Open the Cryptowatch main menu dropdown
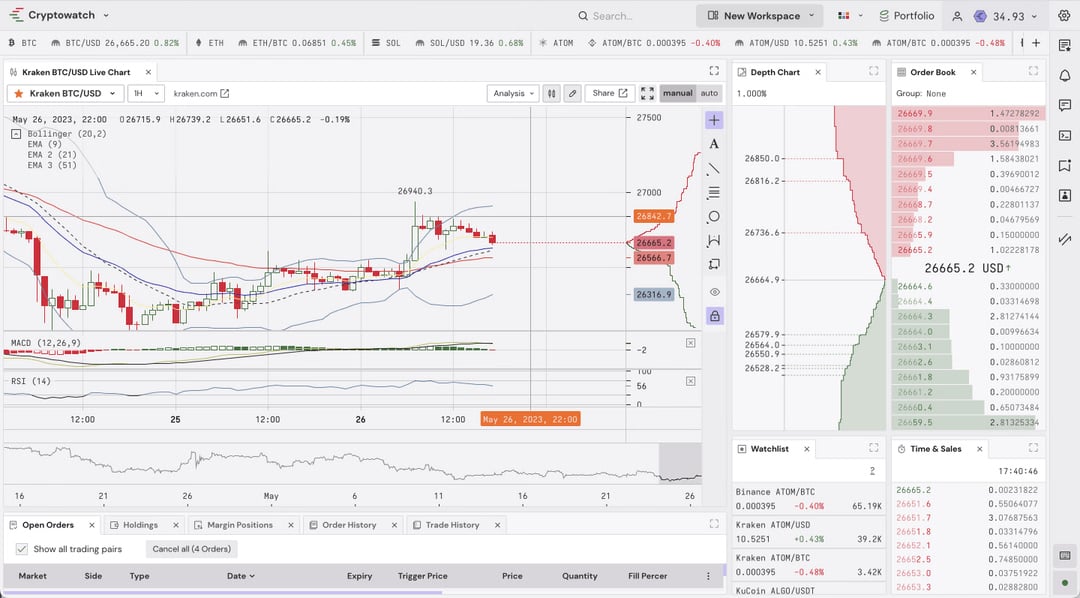Image resolution: width=1080 pixels, height=598 pixels. pyautogui.click(x=105, y=15)
